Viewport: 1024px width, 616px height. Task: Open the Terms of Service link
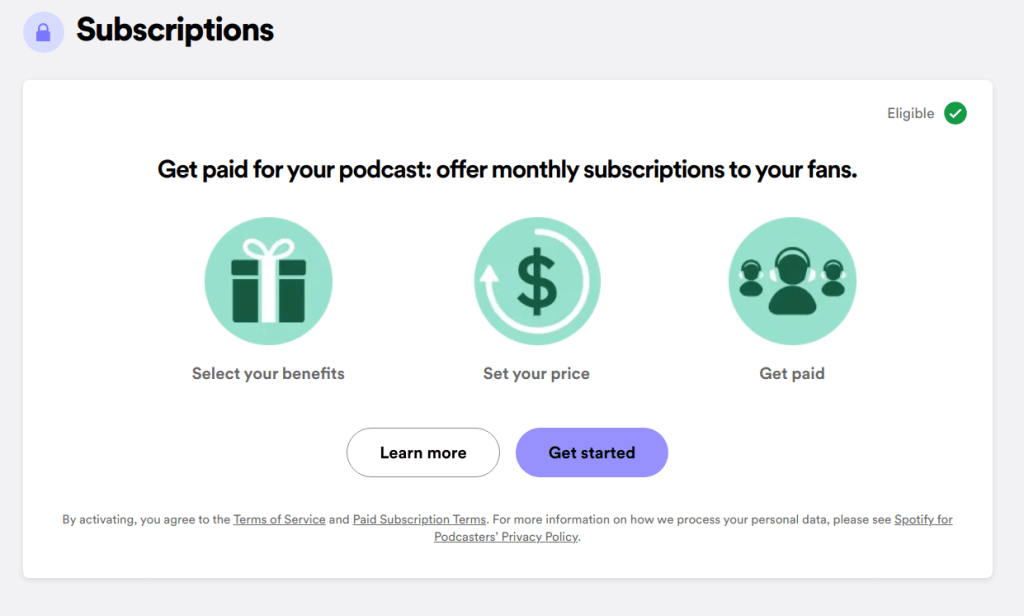[279, 520]
